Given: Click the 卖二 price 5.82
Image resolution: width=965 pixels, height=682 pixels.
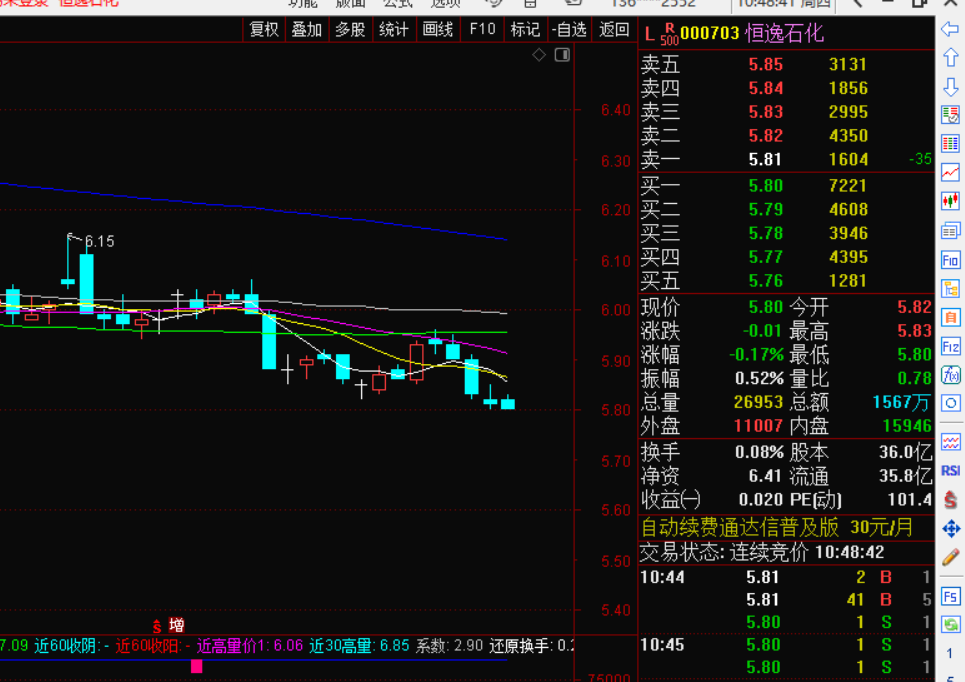Looking at the screenshot, I should click(x=766, y=135).
